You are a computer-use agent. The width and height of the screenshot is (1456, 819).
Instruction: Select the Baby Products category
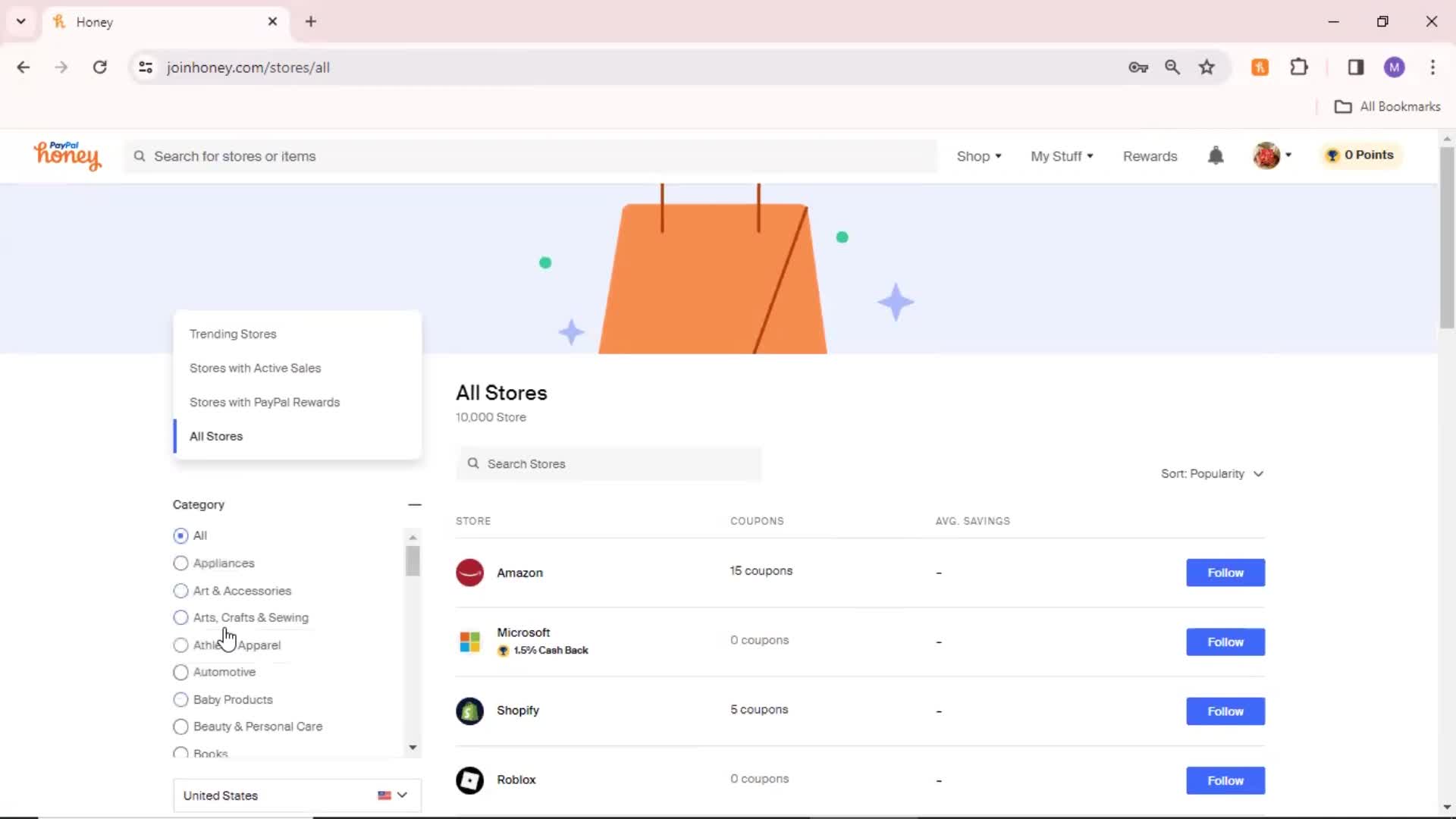pos(180,700)
